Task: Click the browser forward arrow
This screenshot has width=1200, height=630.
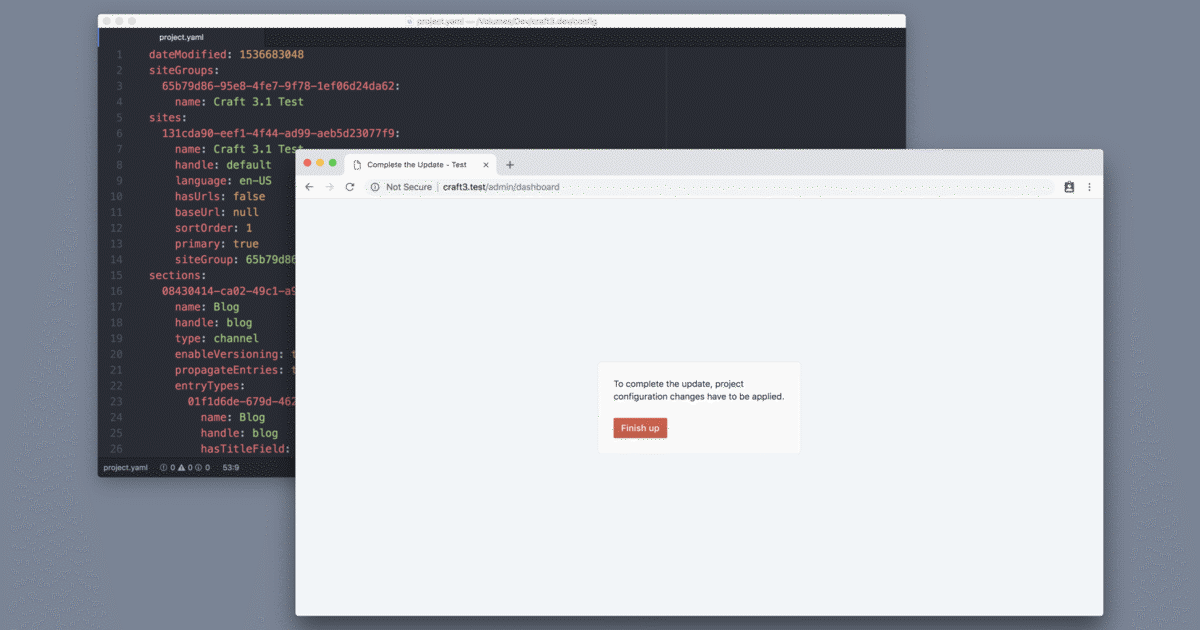Action: click(x=329, y=187)
